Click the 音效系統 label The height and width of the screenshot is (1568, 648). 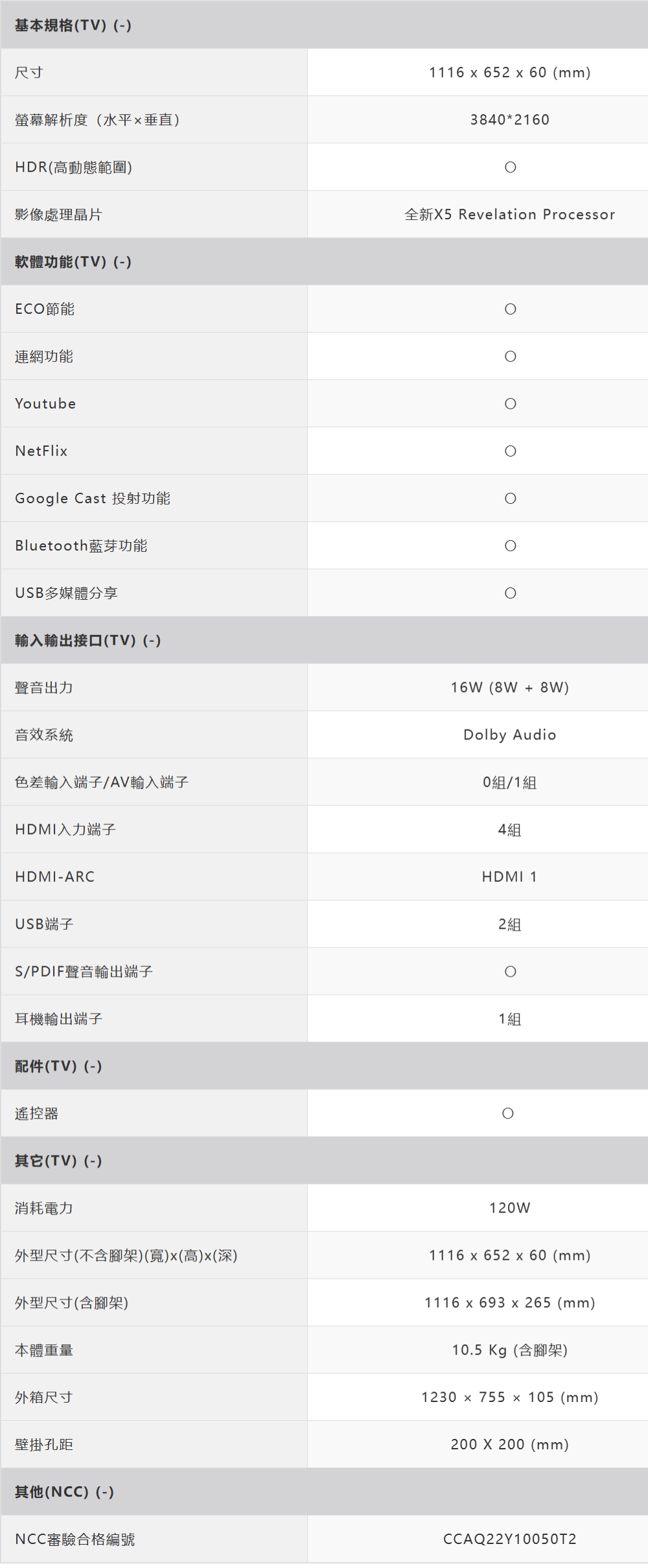44,735
